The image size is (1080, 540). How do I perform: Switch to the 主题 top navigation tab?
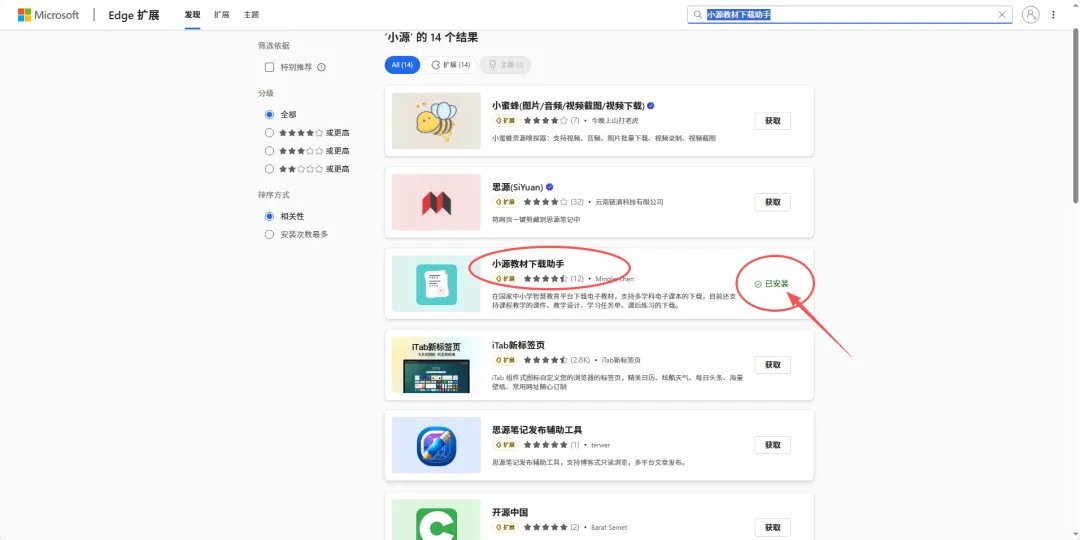(251, 14)
